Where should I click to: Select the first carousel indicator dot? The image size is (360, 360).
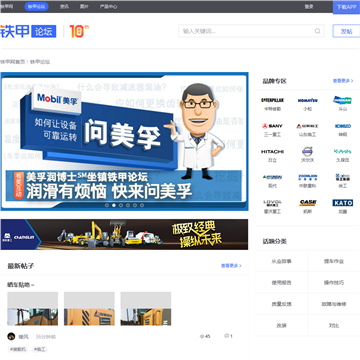107,205
